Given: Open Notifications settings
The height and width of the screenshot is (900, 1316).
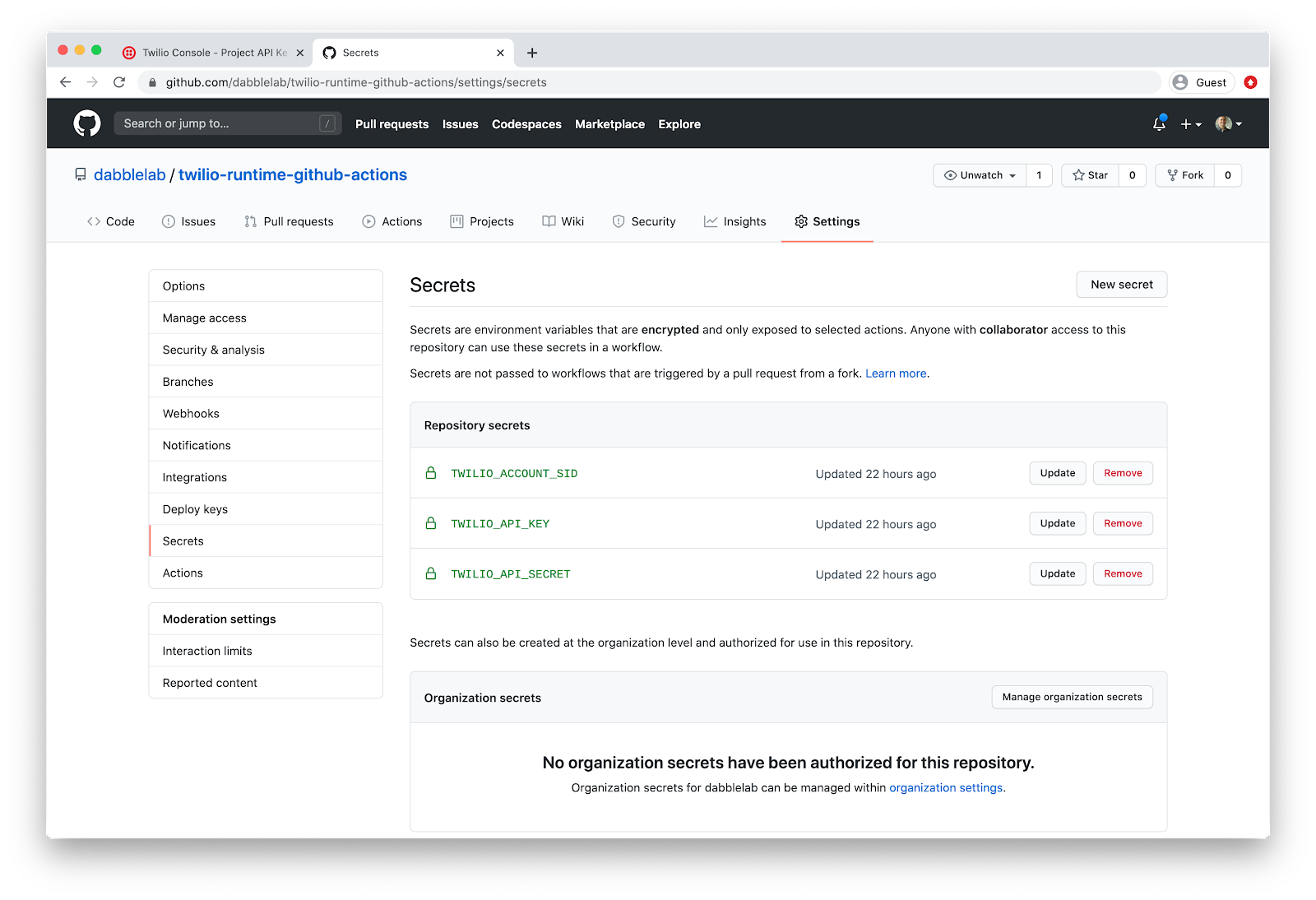Looking at the screenshot, I should (x=266, y=445).
